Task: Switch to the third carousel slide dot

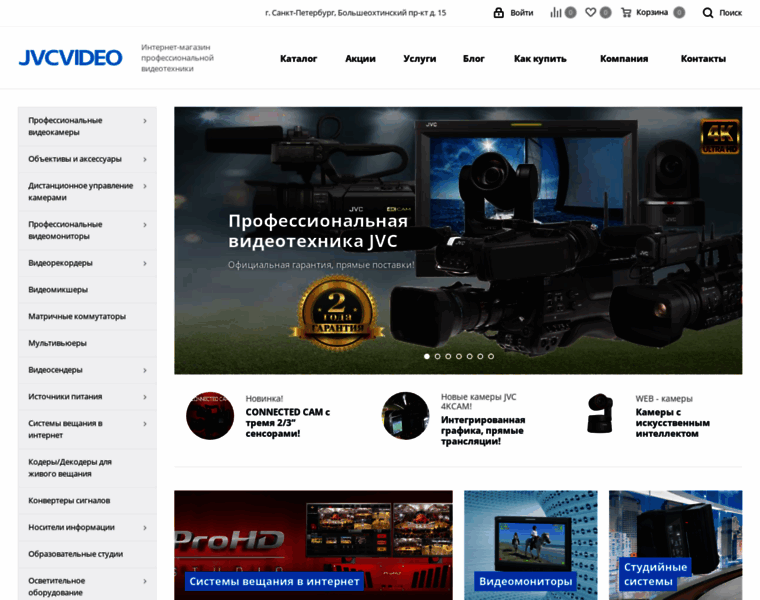Action: tap(448, 356)
